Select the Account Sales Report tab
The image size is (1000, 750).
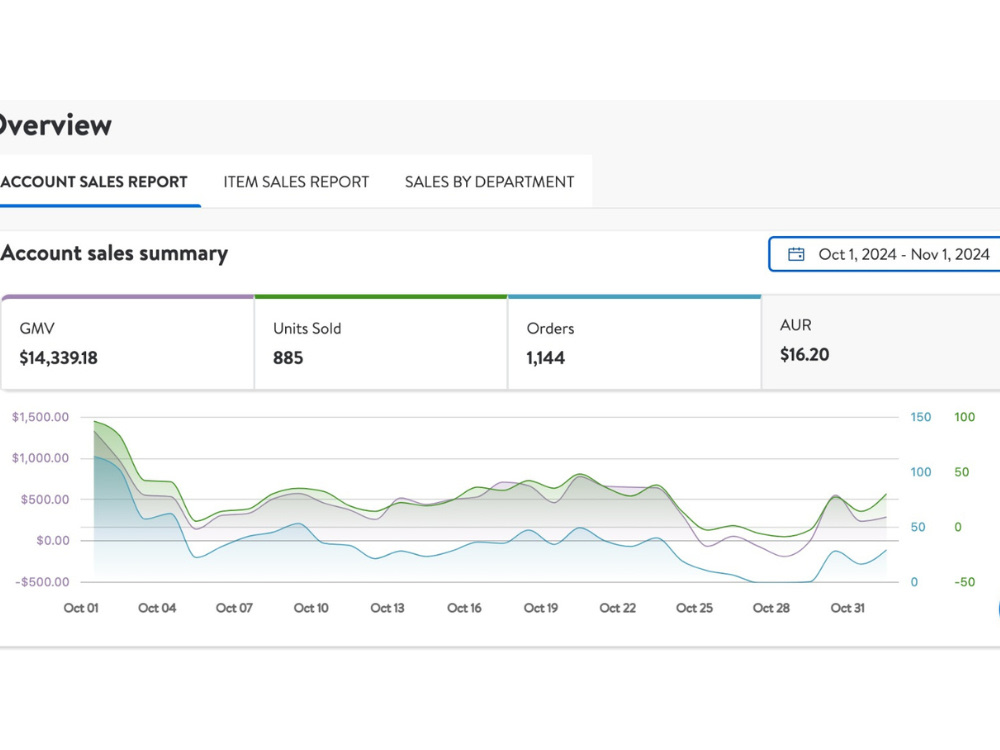[94, 182]
